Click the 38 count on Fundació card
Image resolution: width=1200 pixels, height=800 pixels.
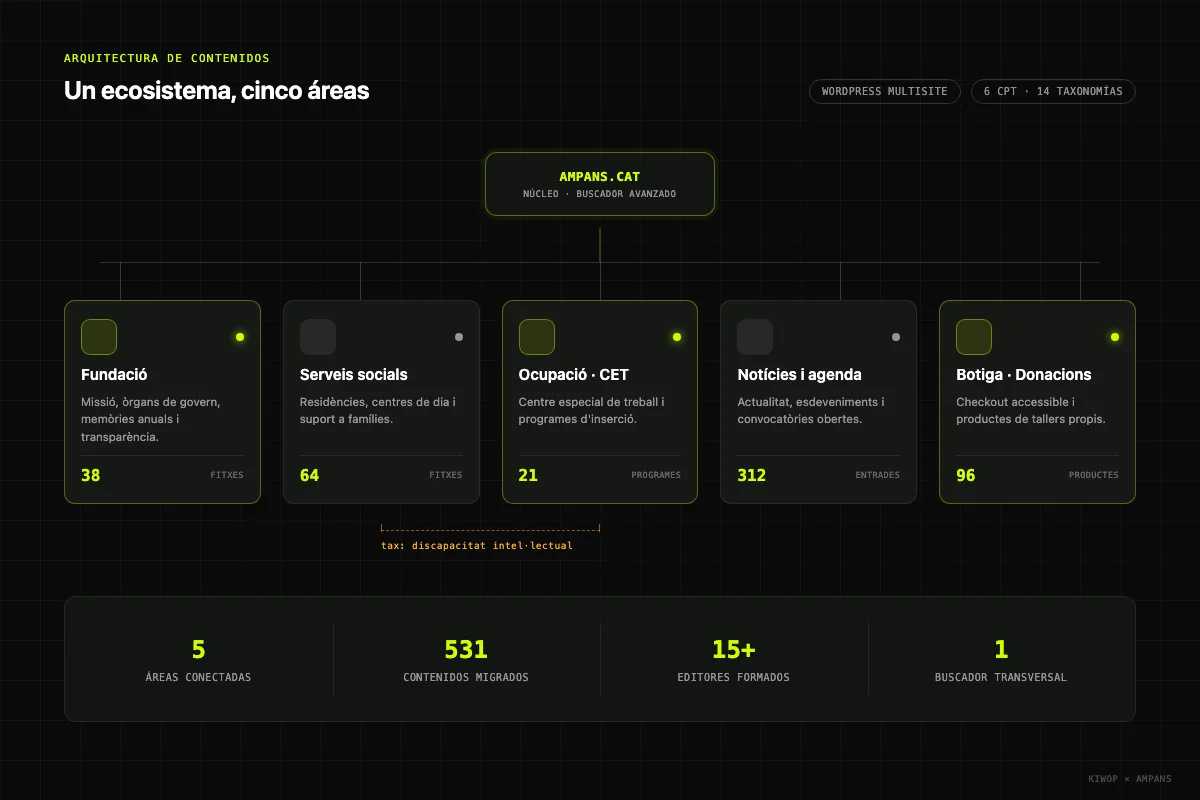pos(91,475)
